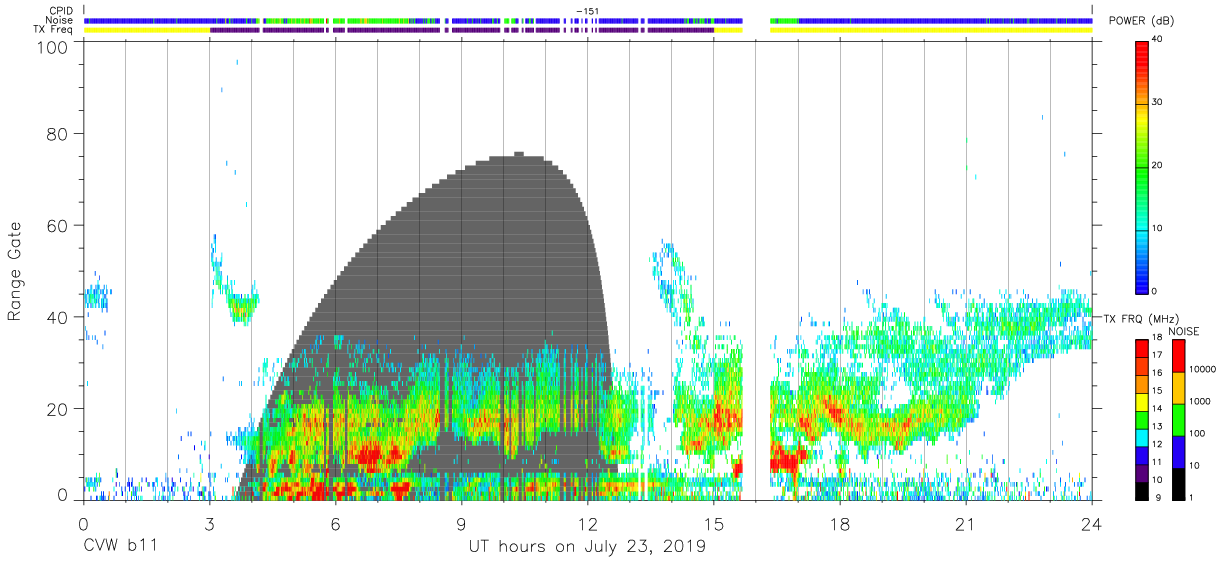Click the POWER (dB) colorbar title
The height and width of the screenshot is (567, 1228).
[x=1143, y=21]
